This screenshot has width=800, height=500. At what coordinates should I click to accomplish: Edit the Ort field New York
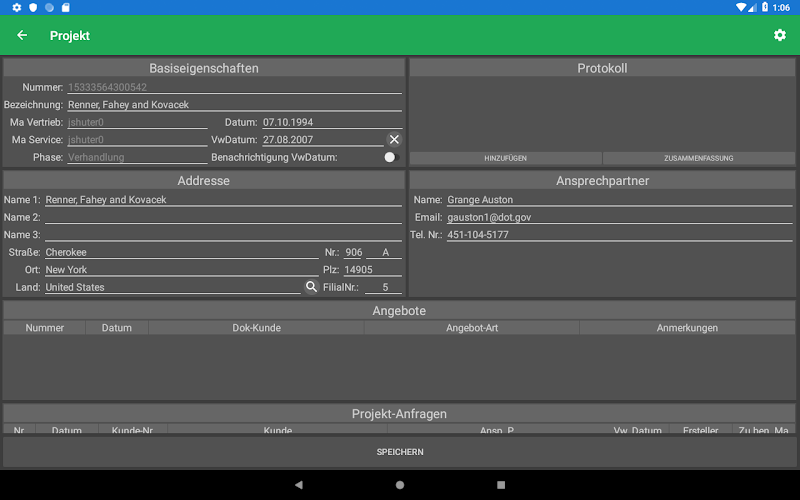pyautogui.click(x=182, y=269)
